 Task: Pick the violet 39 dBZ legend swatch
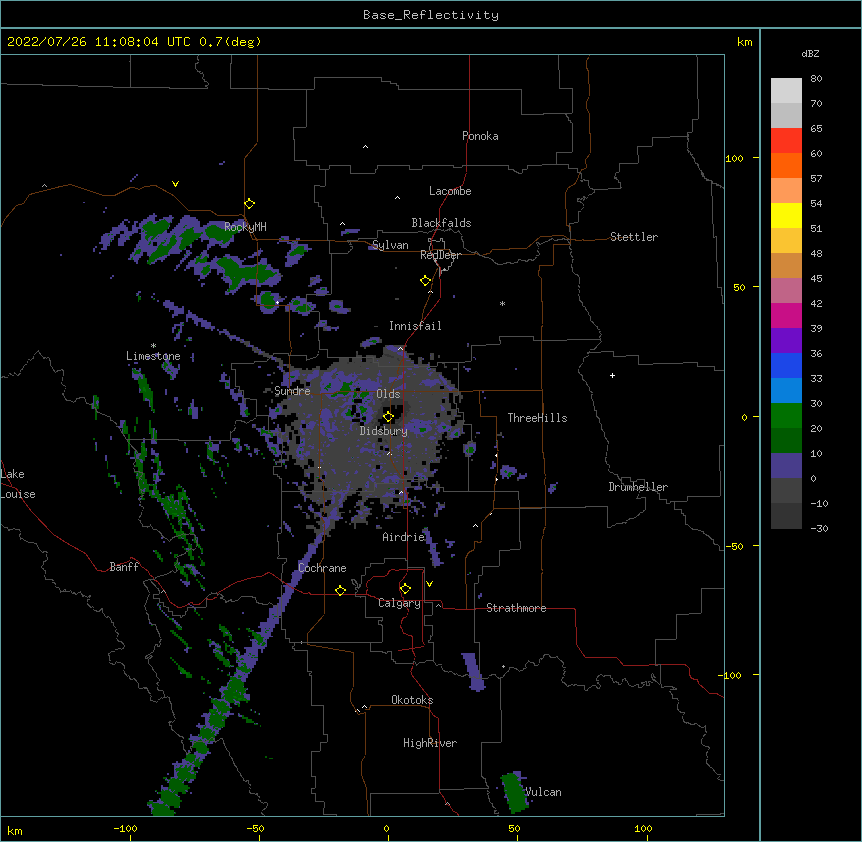pyautogui.click(x=786, y=341)
